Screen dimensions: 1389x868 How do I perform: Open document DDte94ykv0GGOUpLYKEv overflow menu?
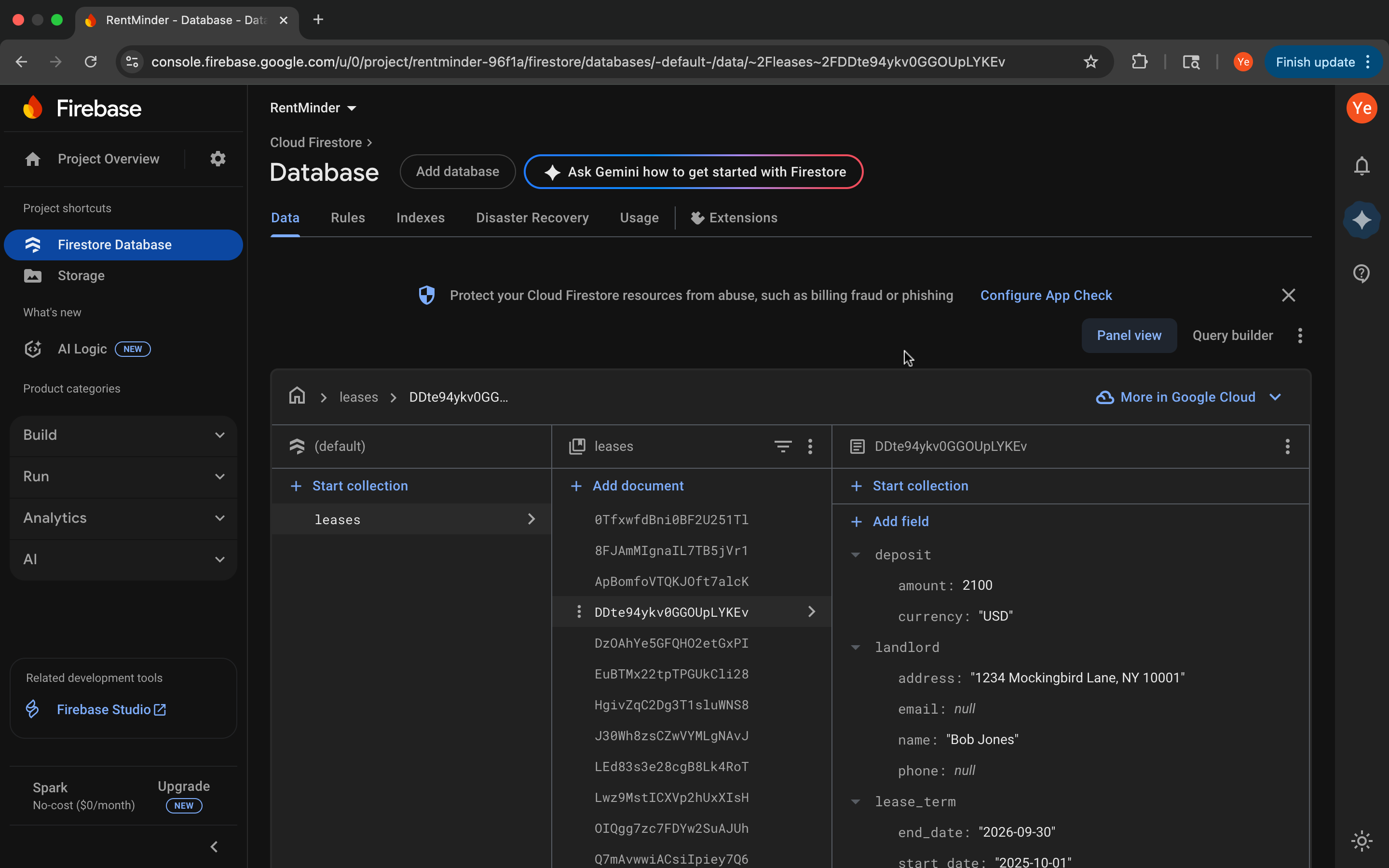(x=1287, y=446)
